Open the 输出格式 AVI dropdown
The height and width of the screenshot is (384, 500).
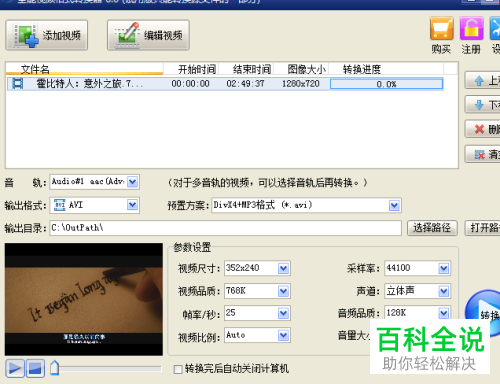tap(132, 205)
